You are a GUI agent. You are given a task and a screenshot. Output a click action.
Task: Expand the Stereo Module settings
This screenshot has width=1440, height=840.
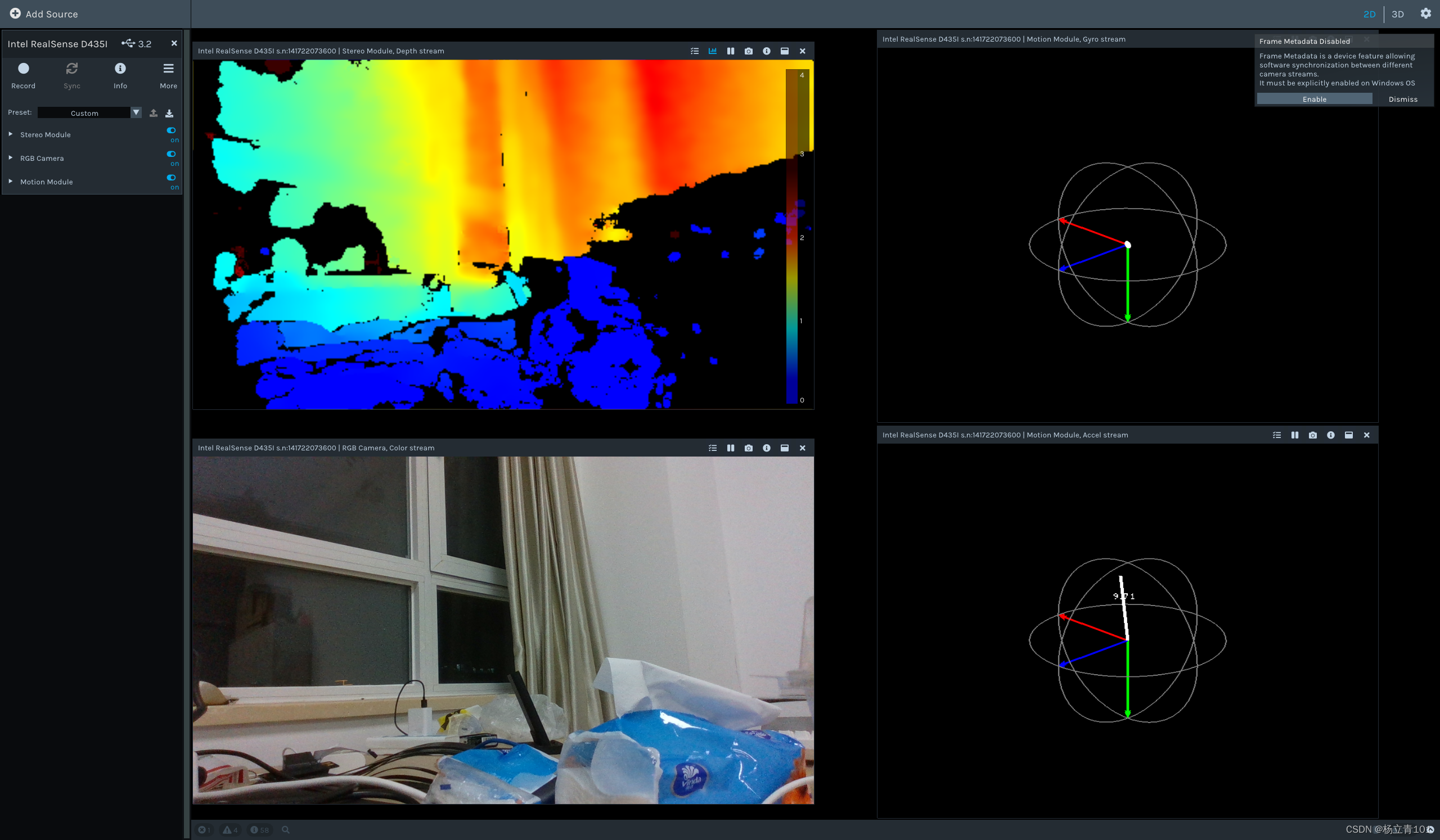[10, 134]
